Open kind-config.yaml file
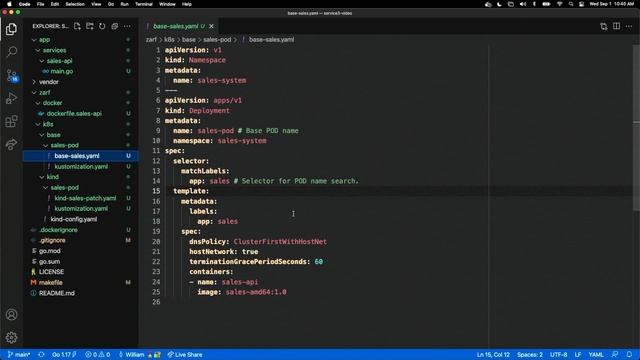 click(73, 219)
